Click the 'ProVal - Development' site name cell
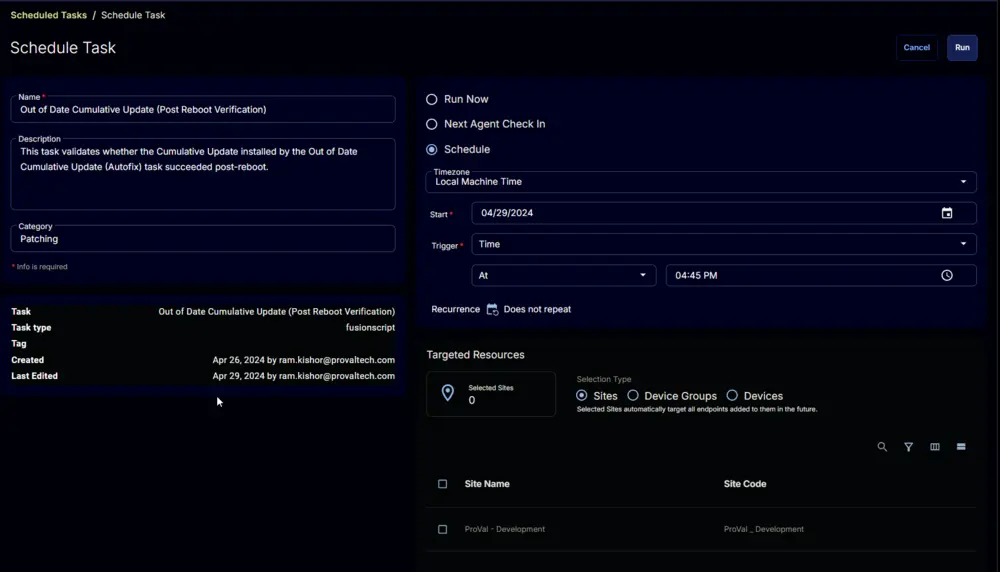The height and width of the screenshot is (572, 1000). pos(504,529)
